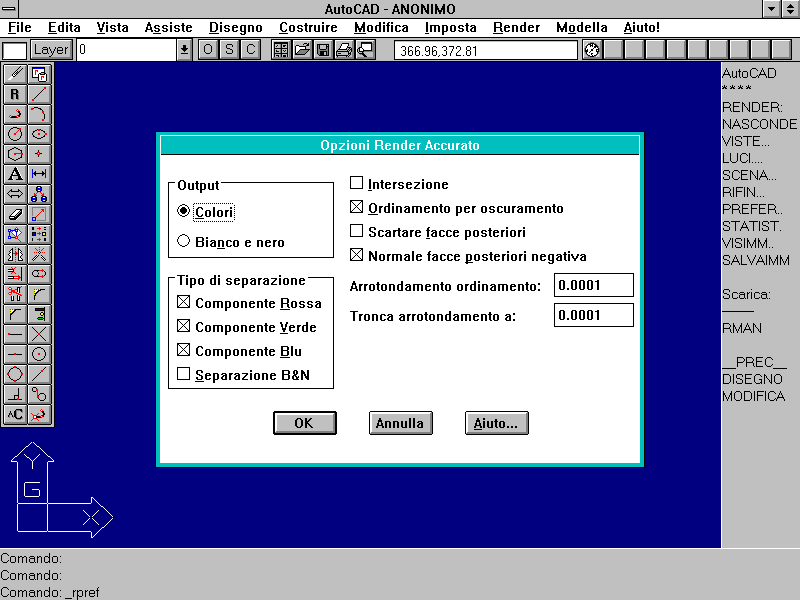This screenshot has height=600, width=800.
Task: Select the intersection object snap icon
Action: pyautogui.click(x=39, y=334)
